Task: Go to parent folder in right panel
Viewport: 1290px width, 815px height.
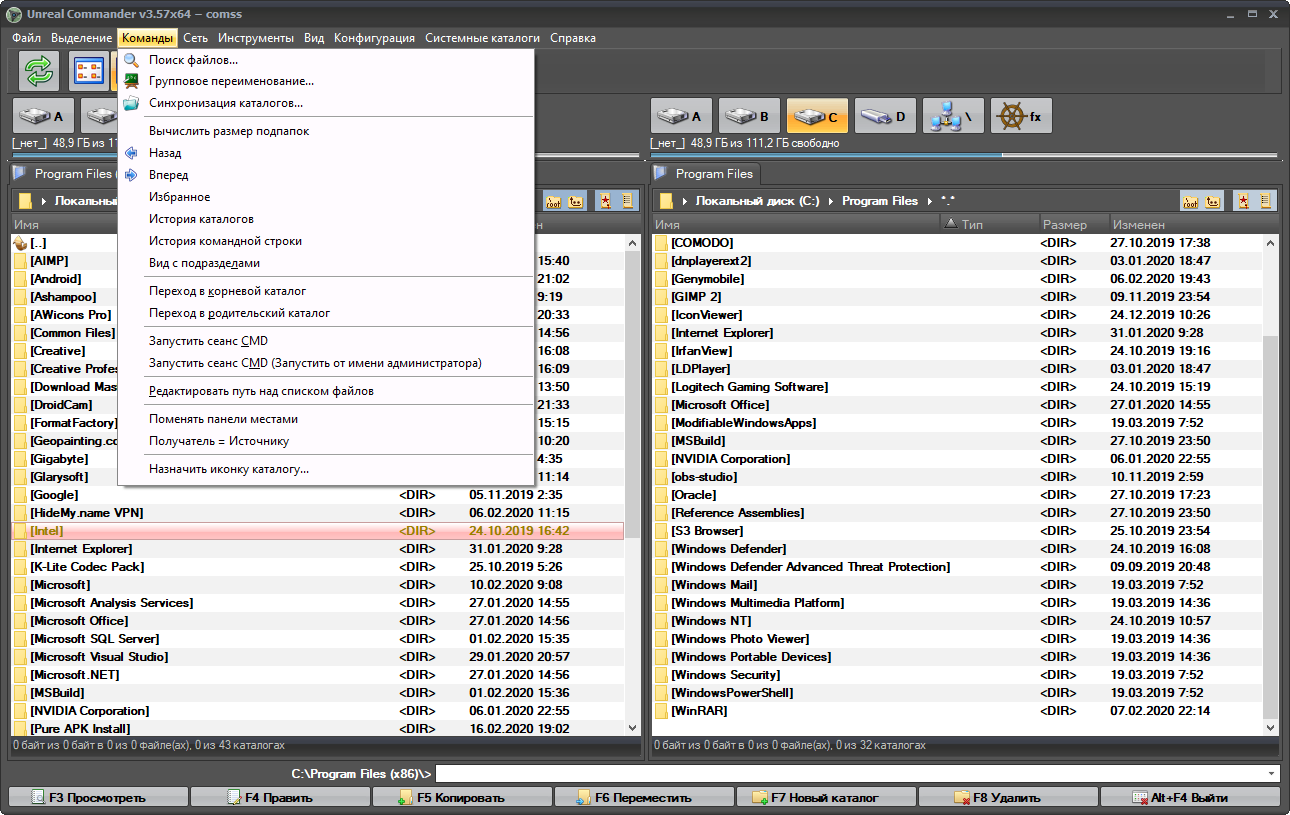Action: [x=1213, y=201]
